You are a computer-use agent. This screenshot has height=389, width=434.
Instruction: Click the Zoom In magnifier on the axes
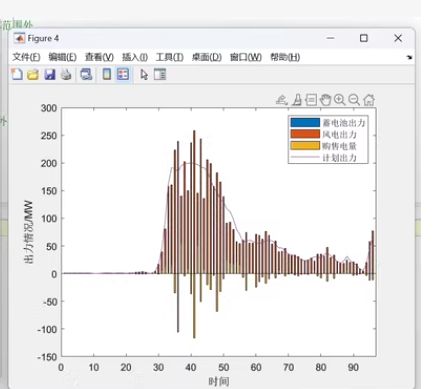point(340,100)
